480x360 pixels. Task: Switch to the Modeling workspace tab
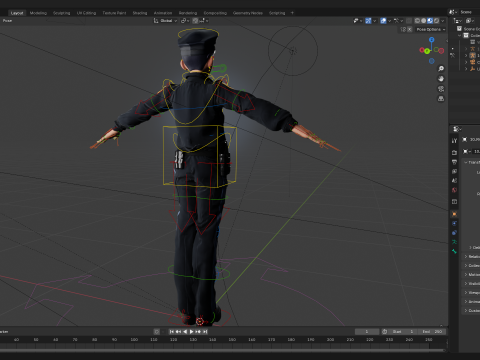tap(38, 13)
